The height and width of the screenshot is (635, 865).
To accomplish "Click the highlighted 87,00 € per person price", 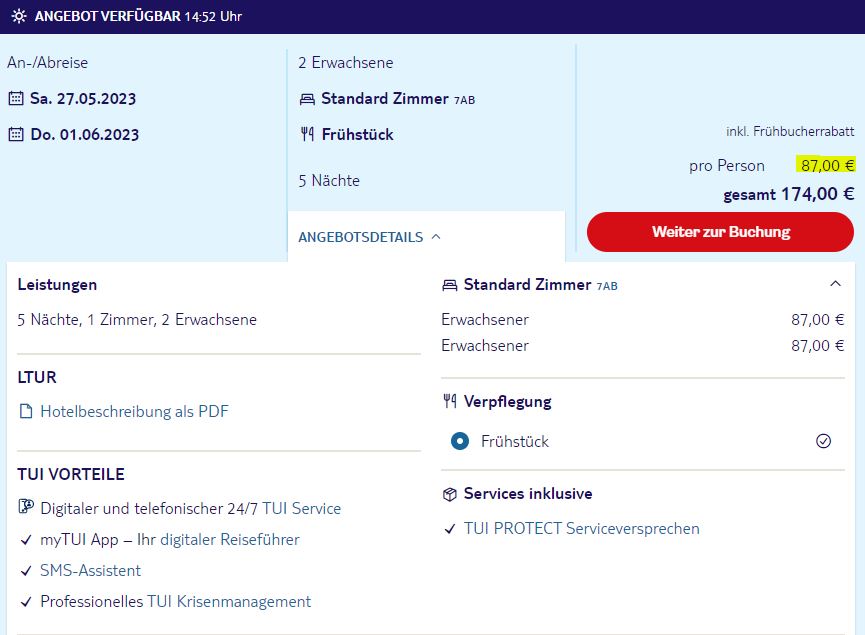I will (x=826, y=165).
